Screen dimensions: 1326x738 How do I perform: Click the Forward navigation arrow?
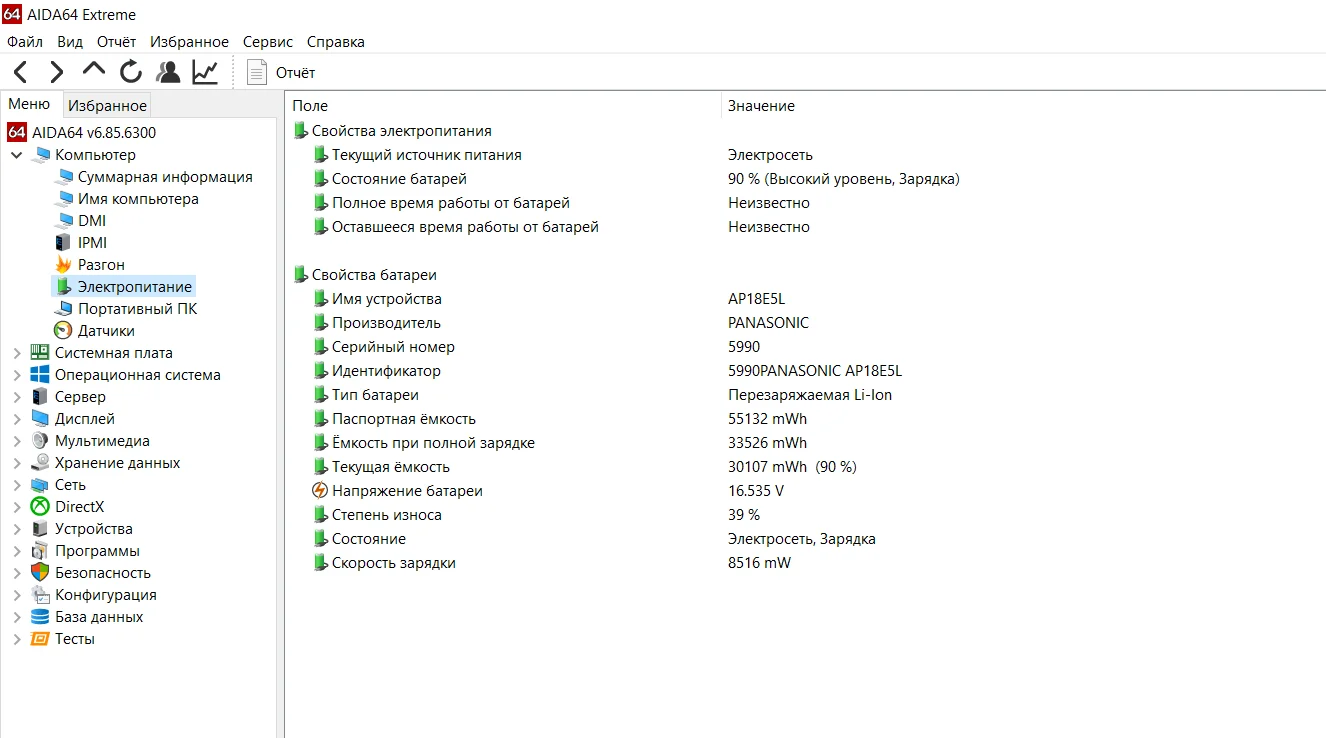click(57, 72)
